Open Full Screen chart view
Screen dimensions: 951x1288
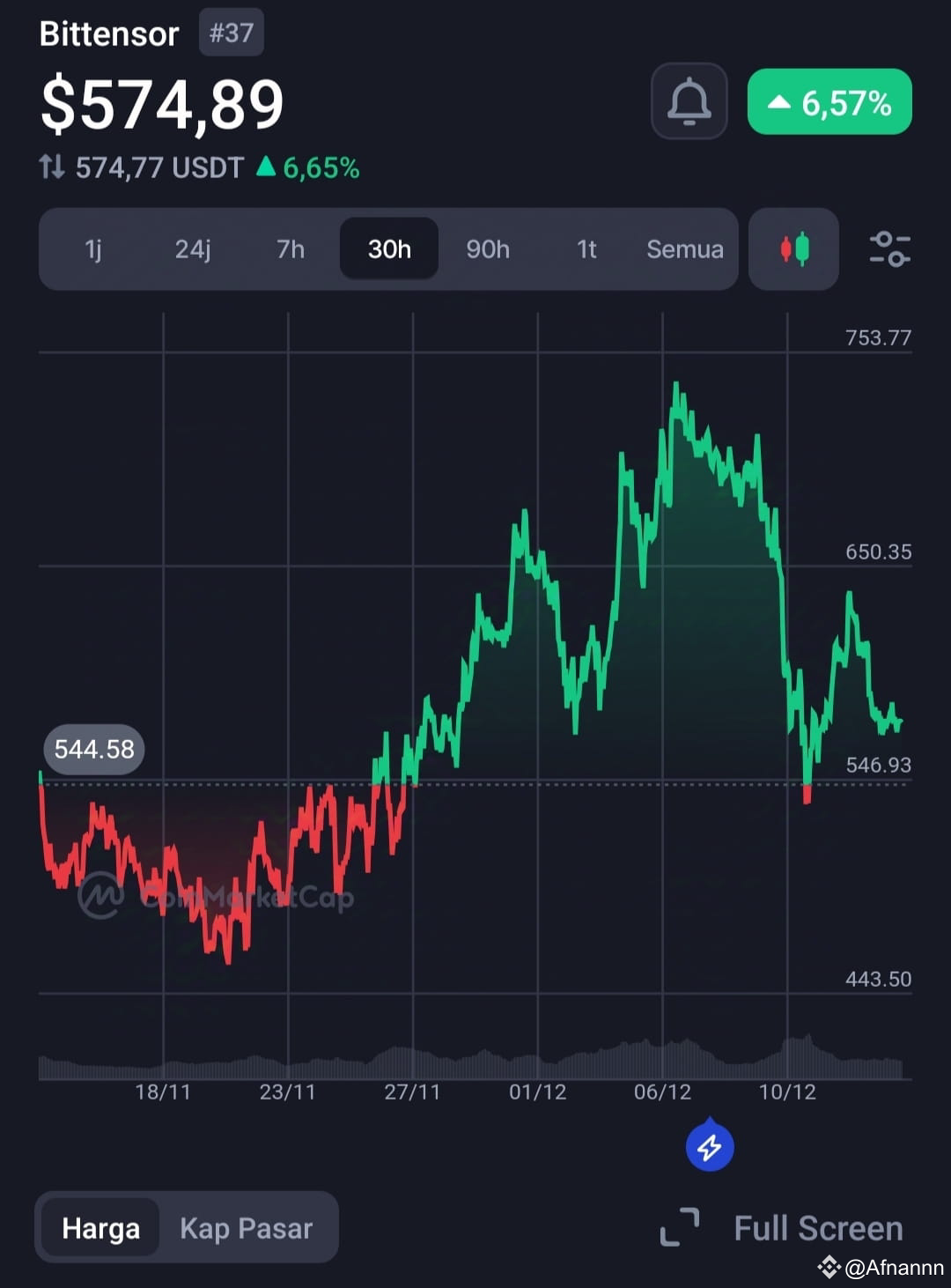(x=816, y=1227)
